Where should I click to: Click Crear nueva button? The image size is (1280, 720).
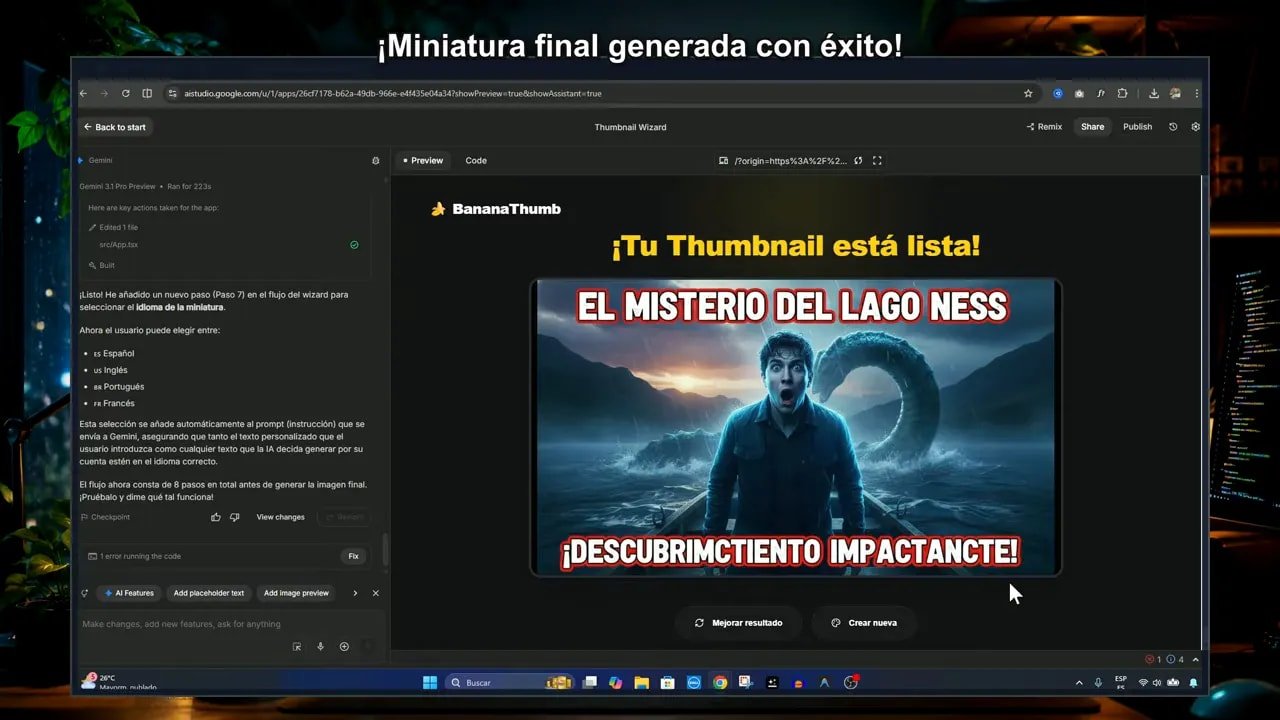(864, 623)
